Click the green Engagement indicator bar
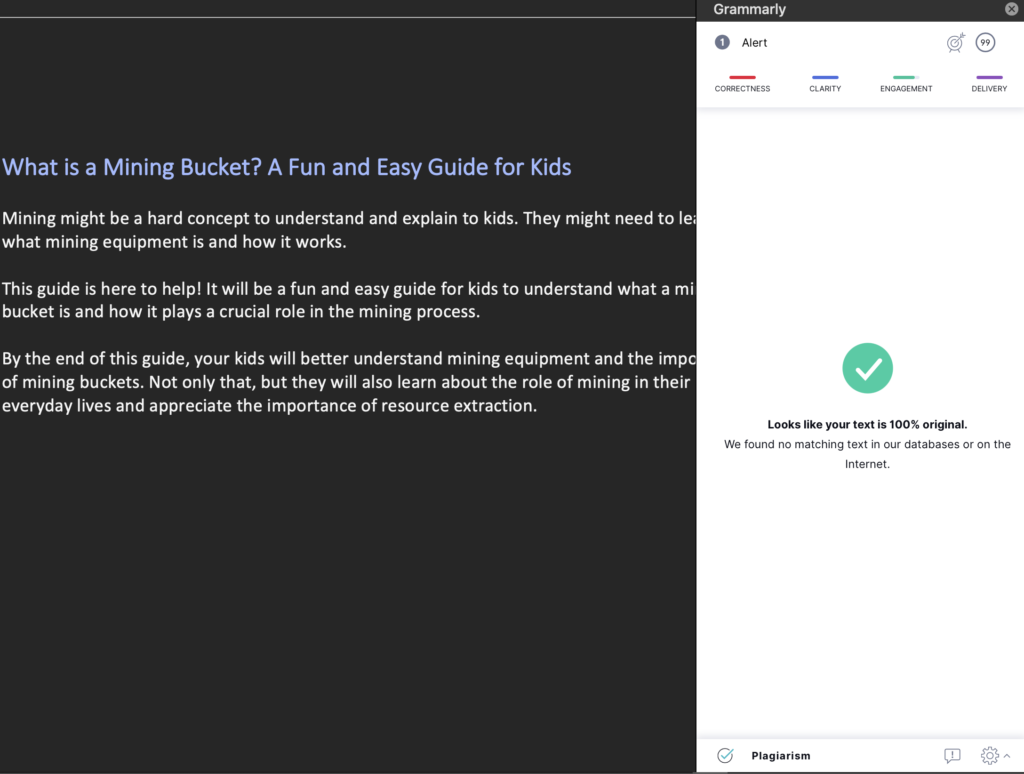 pyautogui.click(x=906, y=77)
